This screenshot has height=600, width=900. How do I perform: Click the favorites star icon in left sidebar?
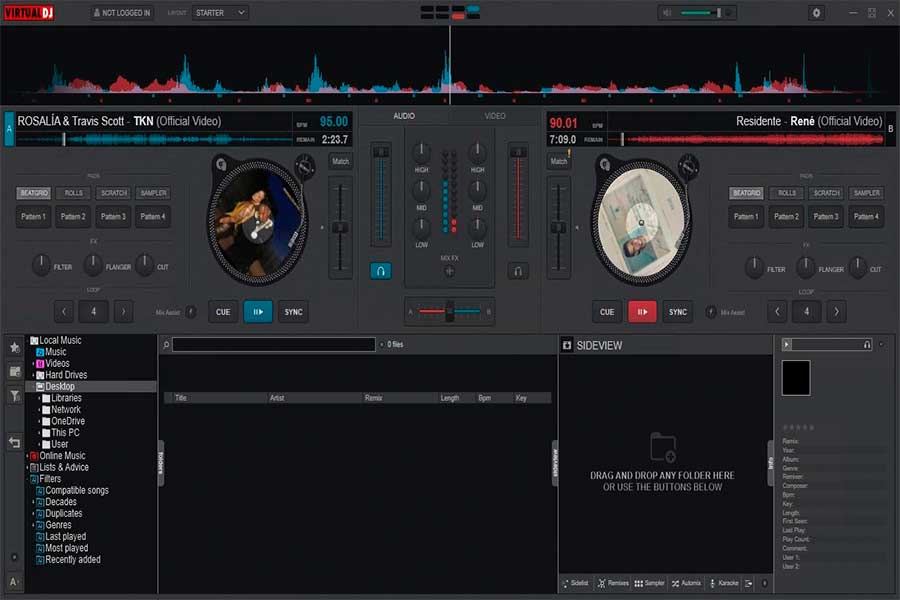pyautogui.click(x=14, y=347)
